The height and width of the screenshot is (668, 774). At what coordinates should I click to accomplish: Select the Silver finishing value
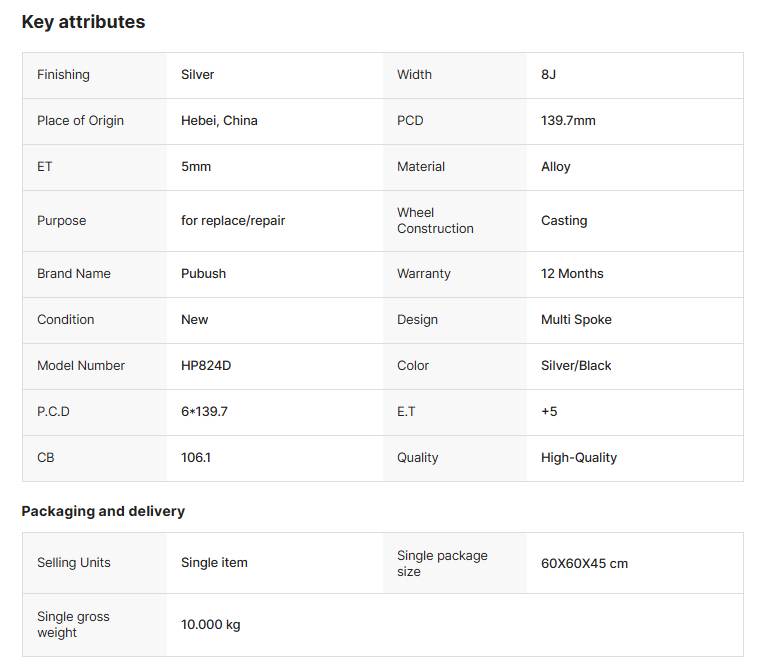point(197,75)
